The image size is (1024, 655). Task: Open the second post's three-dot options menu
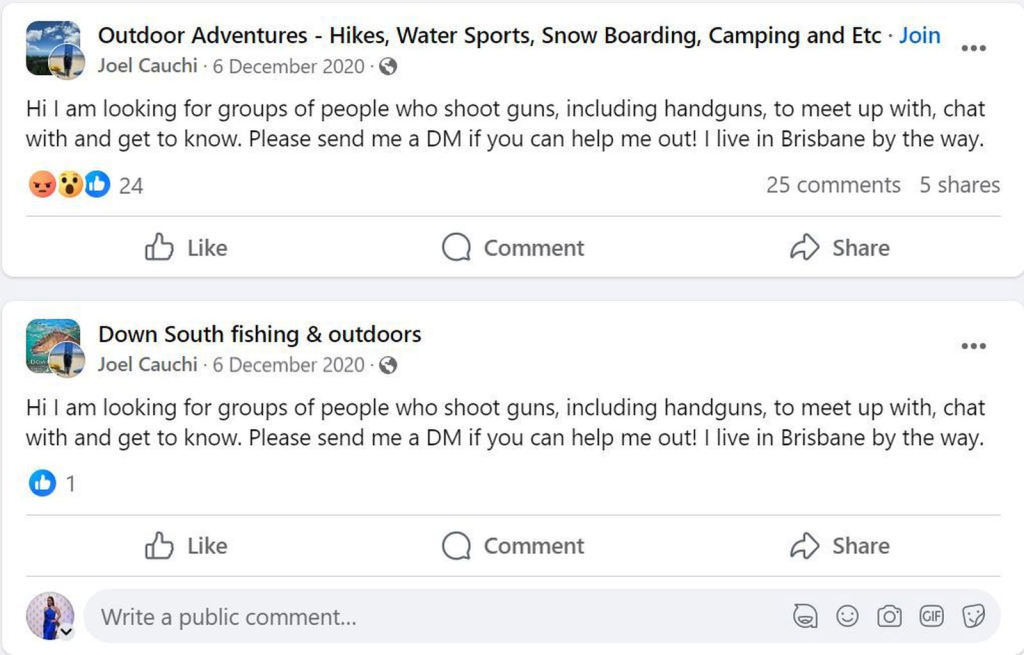[973, 346]
